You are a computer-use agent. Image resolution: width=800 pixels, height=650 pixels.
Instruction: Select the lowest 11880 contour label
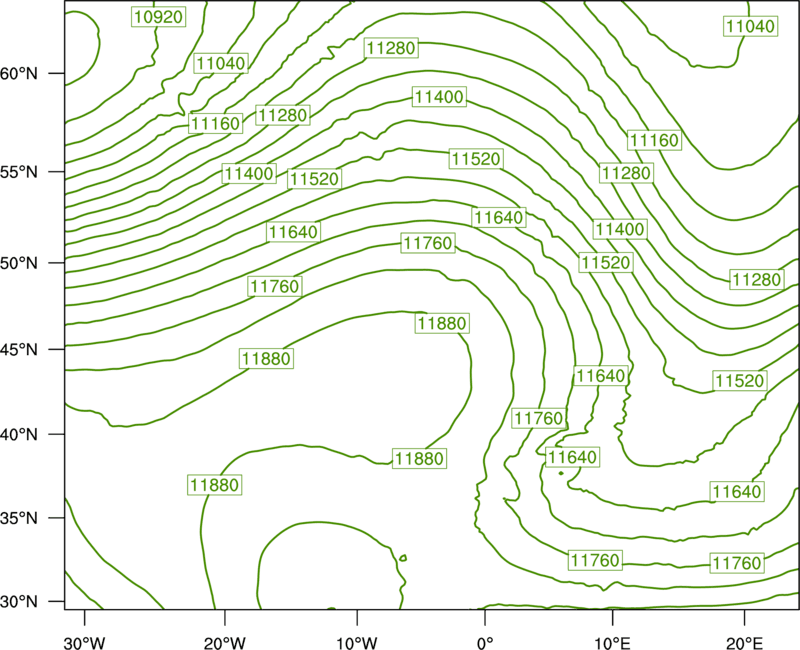click(214, 484)
